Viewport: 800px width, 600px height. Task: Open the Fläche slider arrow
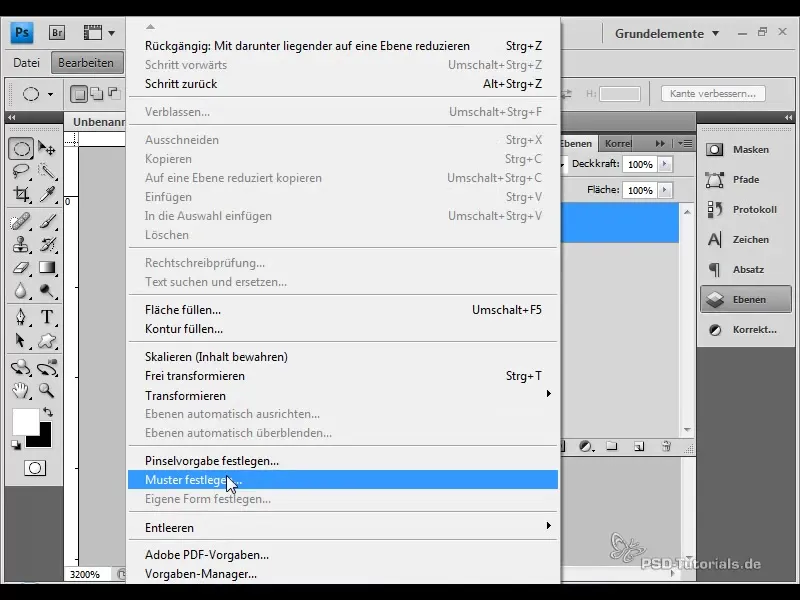664,190
